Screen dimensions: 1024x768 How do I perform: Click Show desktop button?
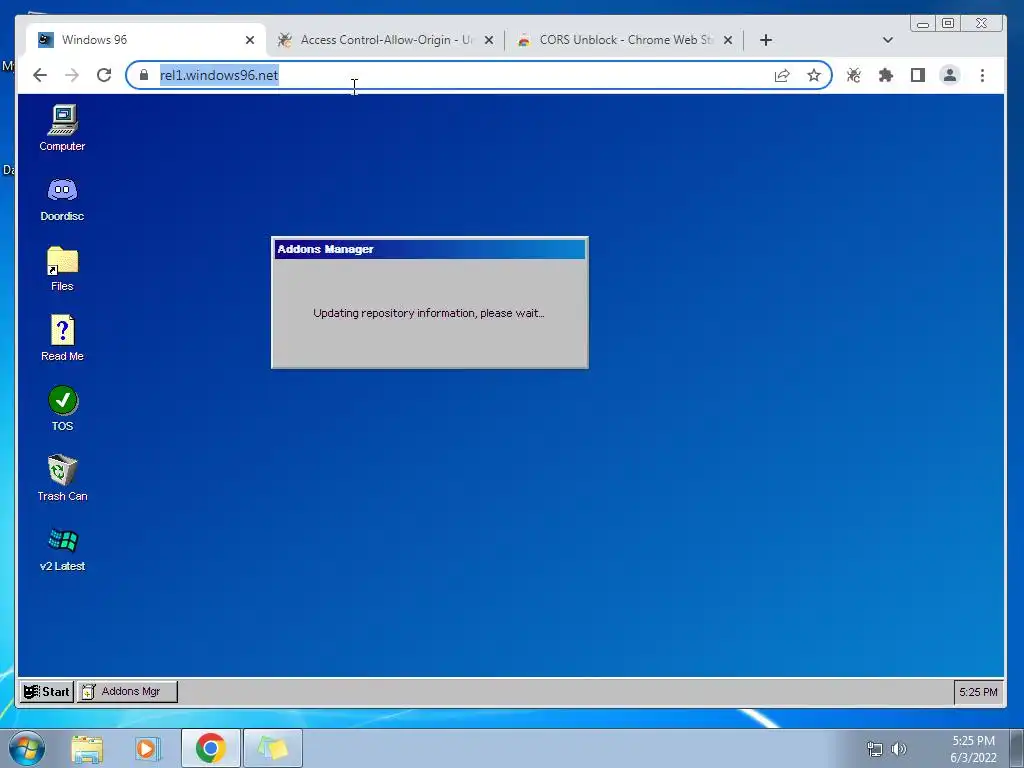1017,748
